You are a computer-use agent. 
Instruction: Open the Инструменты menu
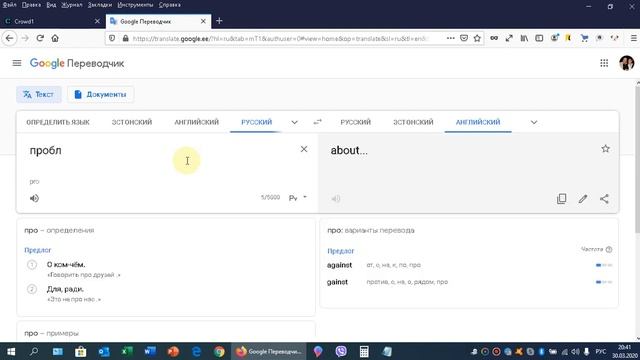pos(135,5)
